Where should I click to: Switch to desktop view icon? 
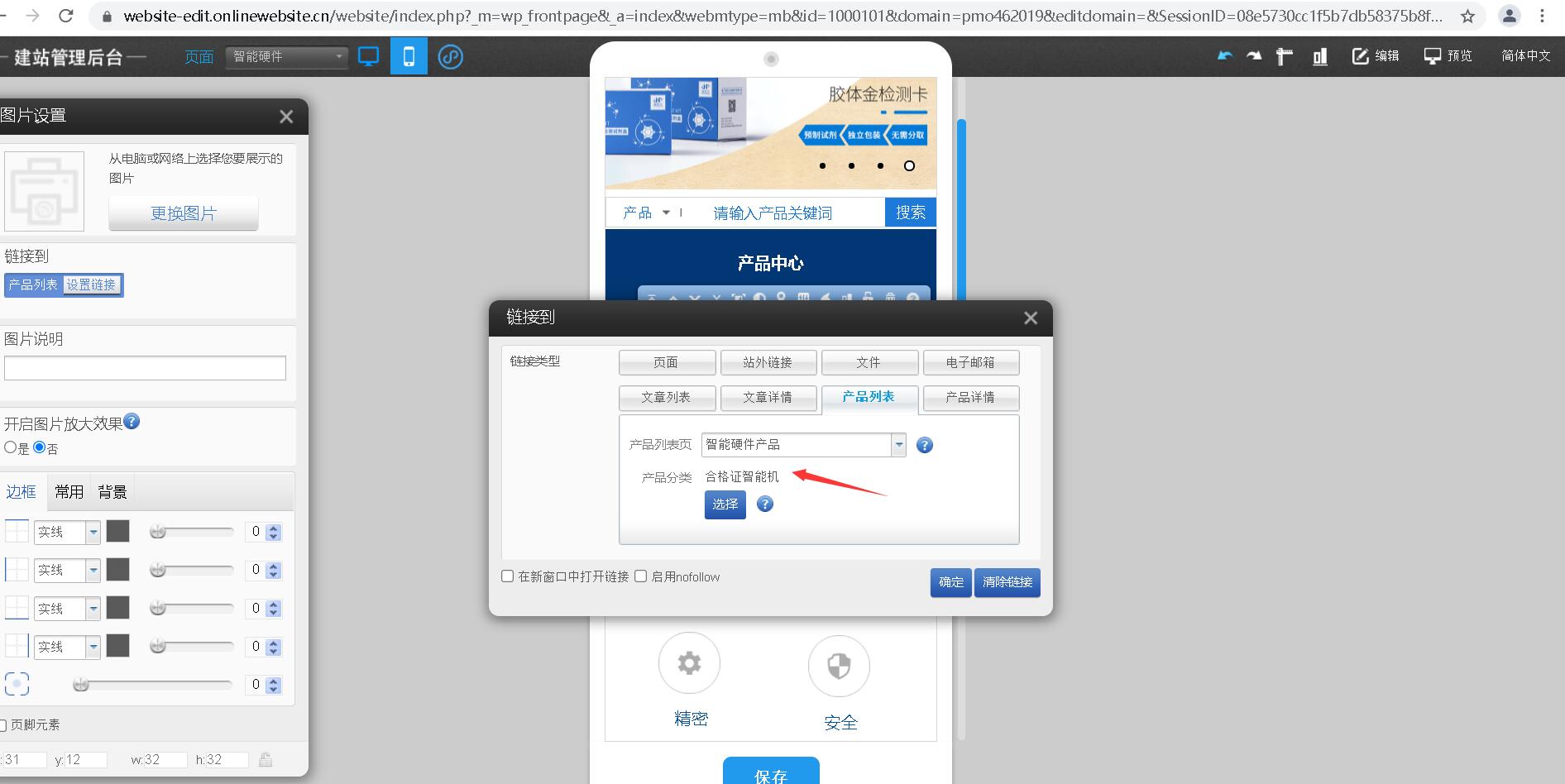pos(368,55)
